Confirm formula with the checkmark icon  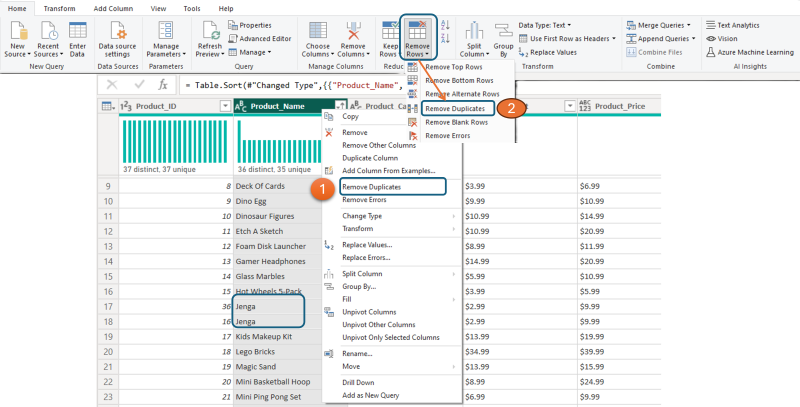[139, 85]
